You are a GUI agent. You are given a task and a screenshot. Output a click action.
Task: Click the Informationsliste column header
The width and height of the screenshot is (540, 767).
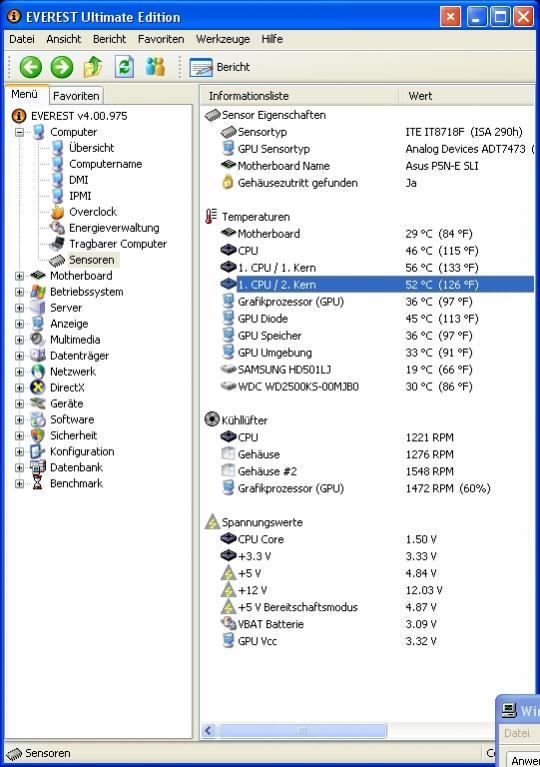point(299,96)
